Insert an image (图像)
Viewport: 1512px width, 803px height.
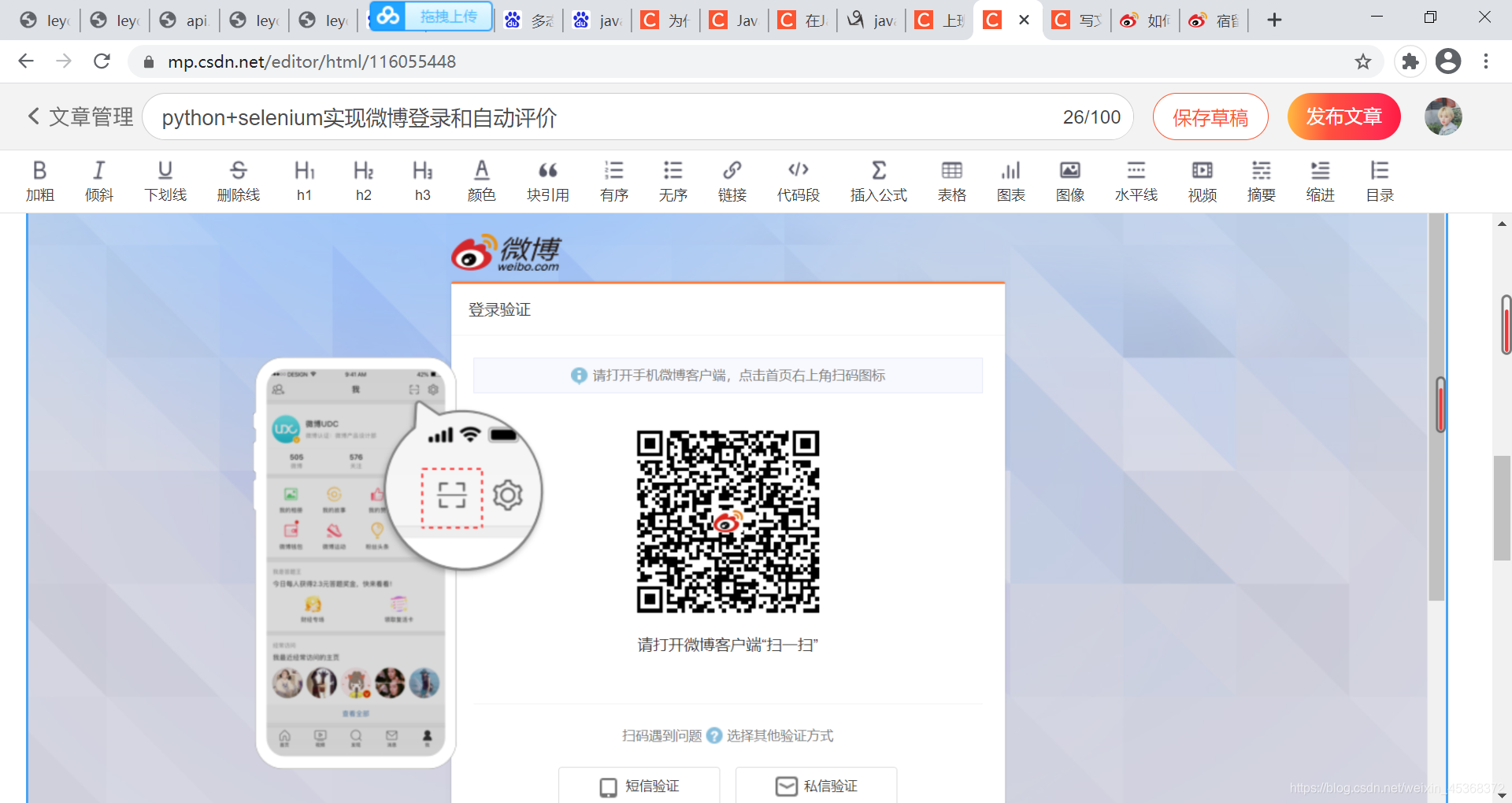click(x=1069, y=181)
